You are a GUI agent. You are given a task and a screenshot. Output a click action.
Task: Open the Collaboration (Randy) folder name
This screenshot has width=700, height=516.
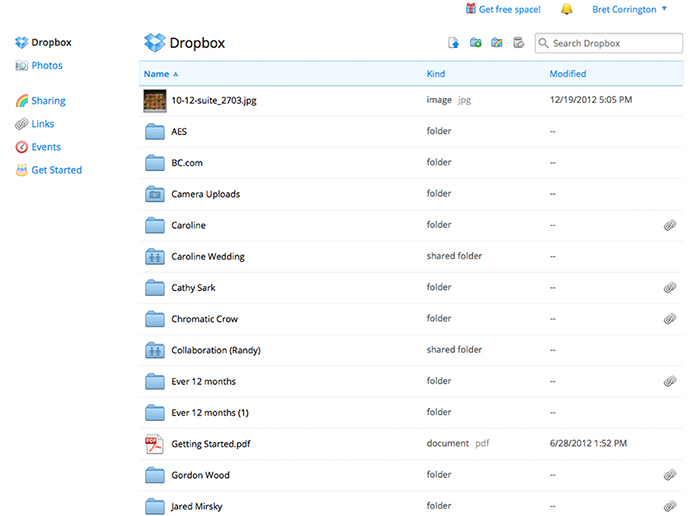tap(216, 350)
